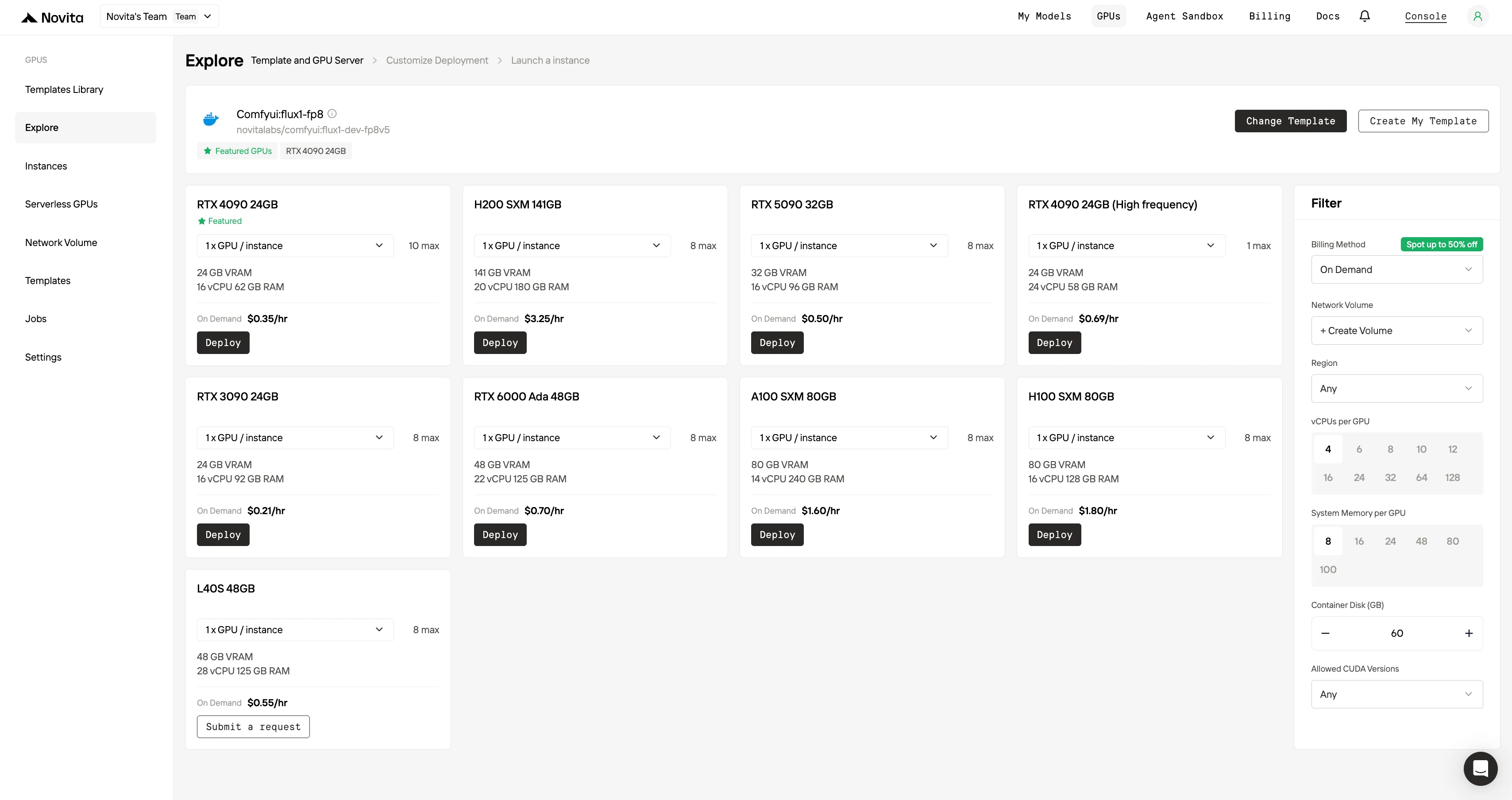This screenshot has width=1512, height=800.
Task: Select GPUs in top navigation
Action: (x=1108, y=16)
